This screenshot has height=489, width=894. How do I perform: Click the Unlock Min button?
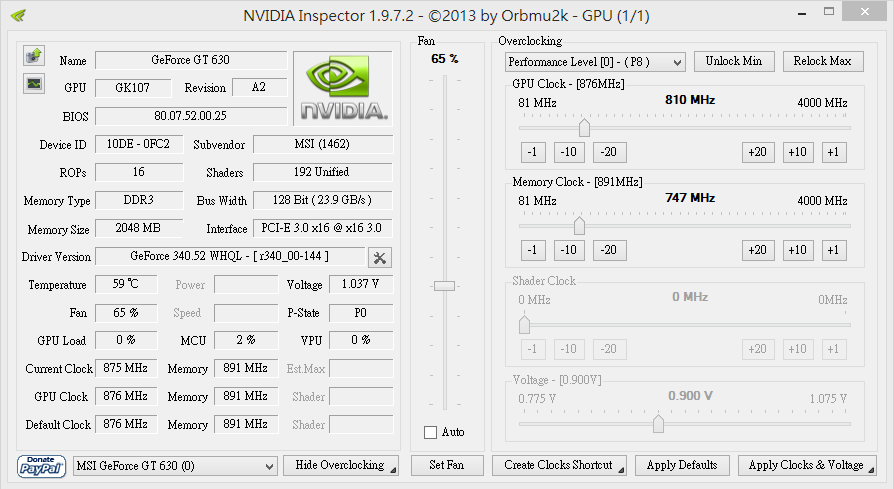tap(734, 61)
